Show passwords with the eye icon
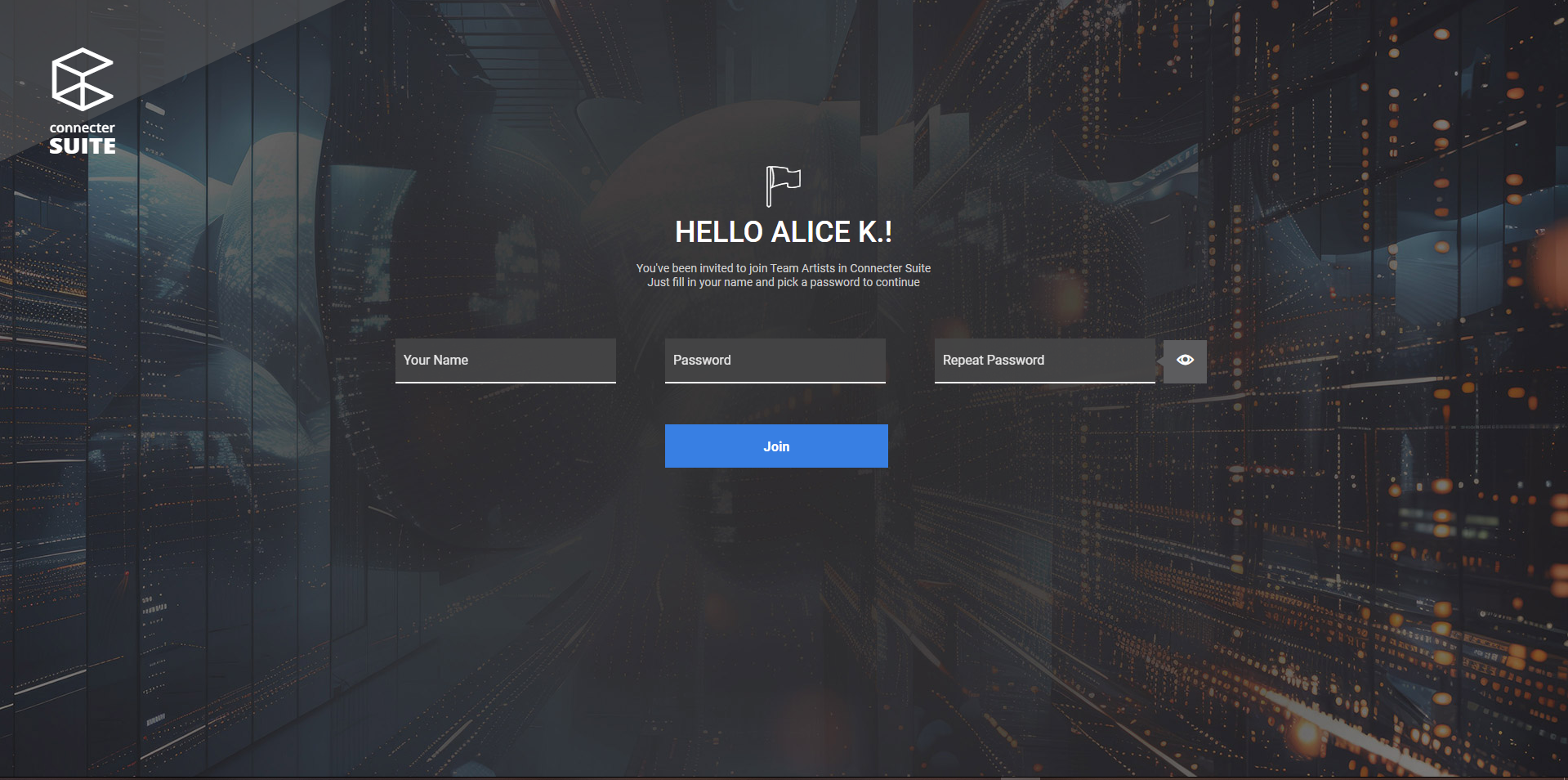 pyautogui.click(x=1185, y=361)
